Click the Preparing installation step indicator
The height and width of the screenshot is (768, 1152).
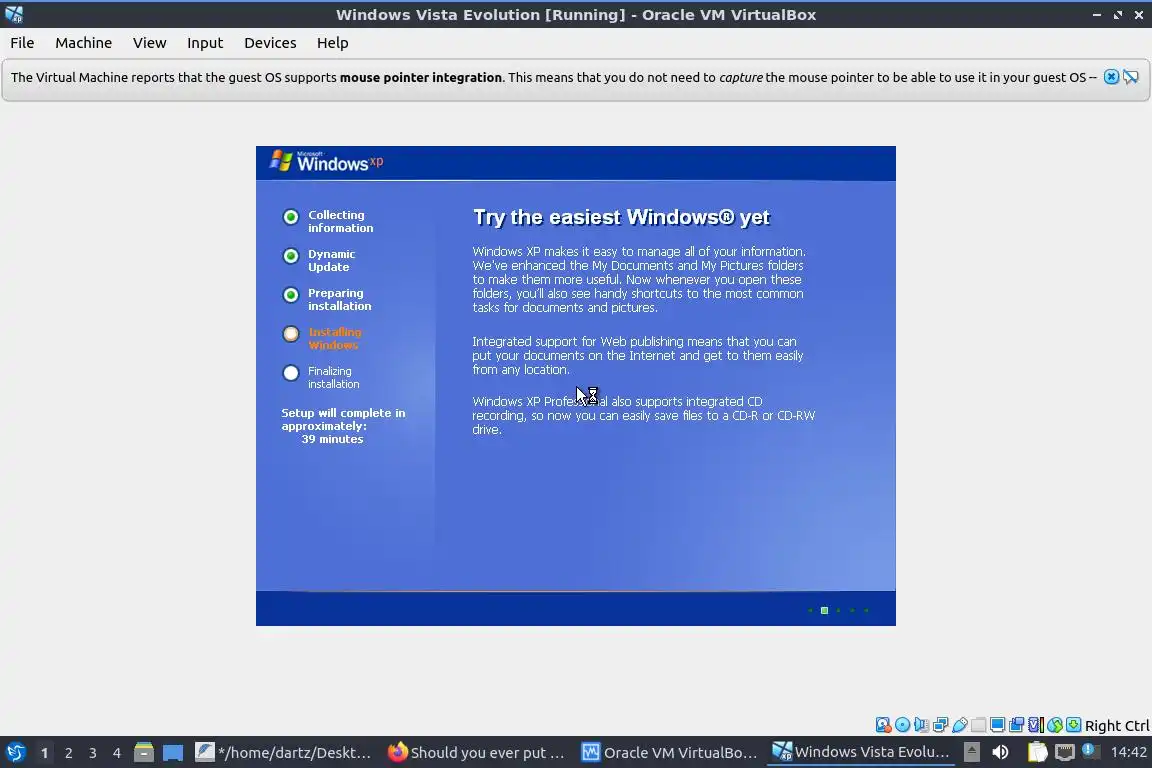[x=291, y=295]
